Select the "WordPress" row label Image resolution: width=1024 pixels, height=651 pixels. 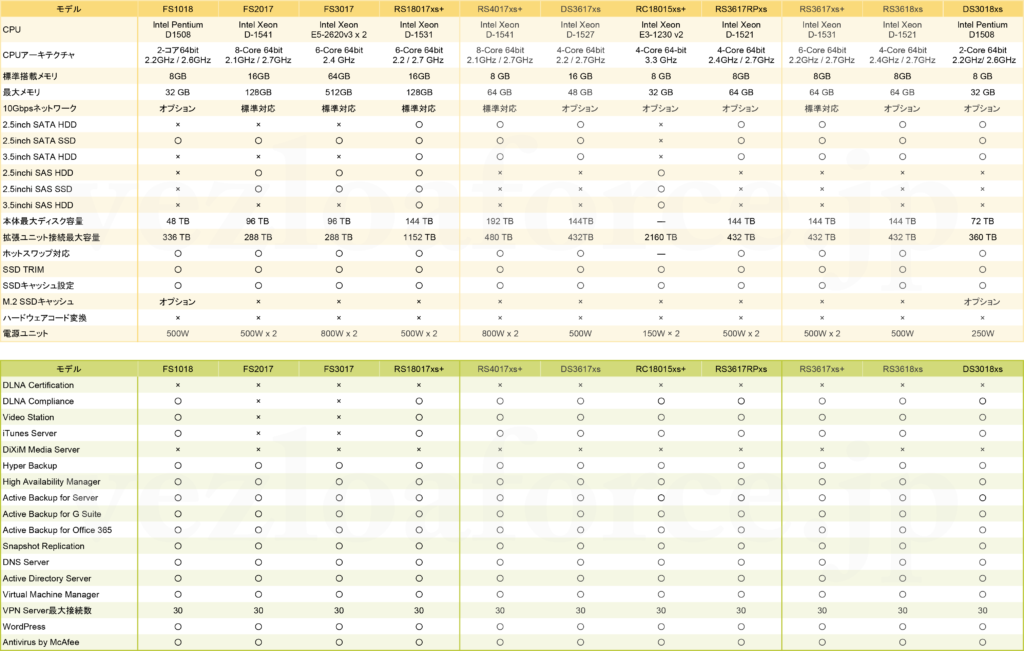click(24, 627)
